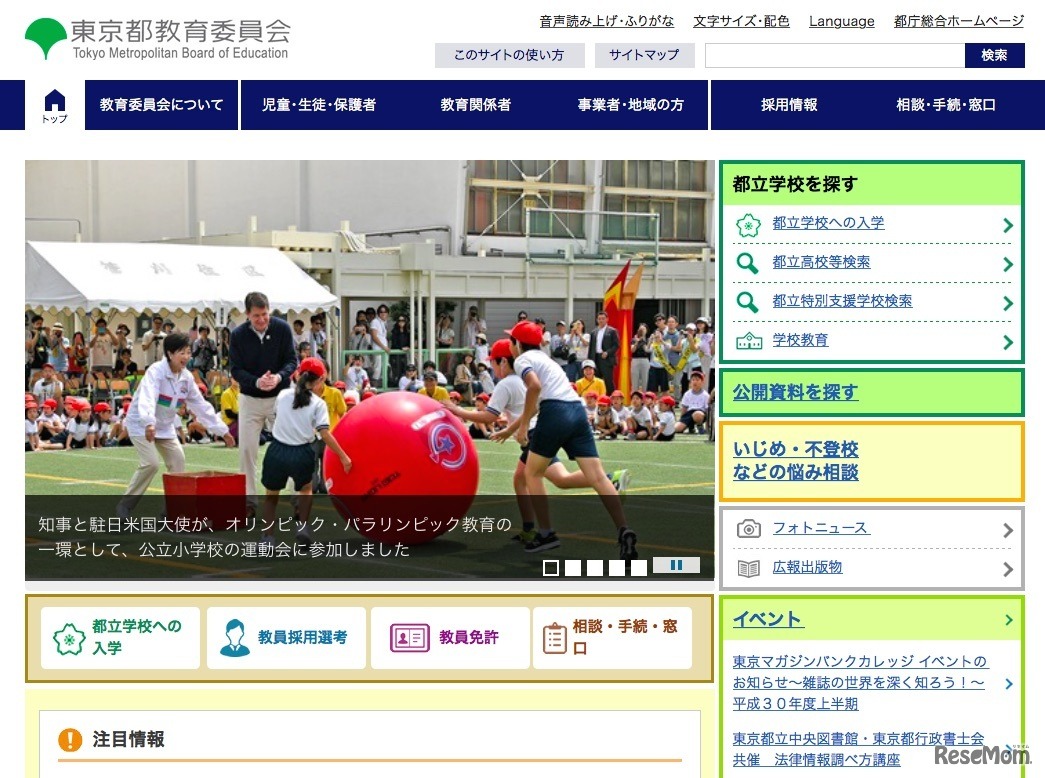Open the 教育委員会について menu
The width and height of the screenshot is (1045, 778).
(x=161, y=105)
